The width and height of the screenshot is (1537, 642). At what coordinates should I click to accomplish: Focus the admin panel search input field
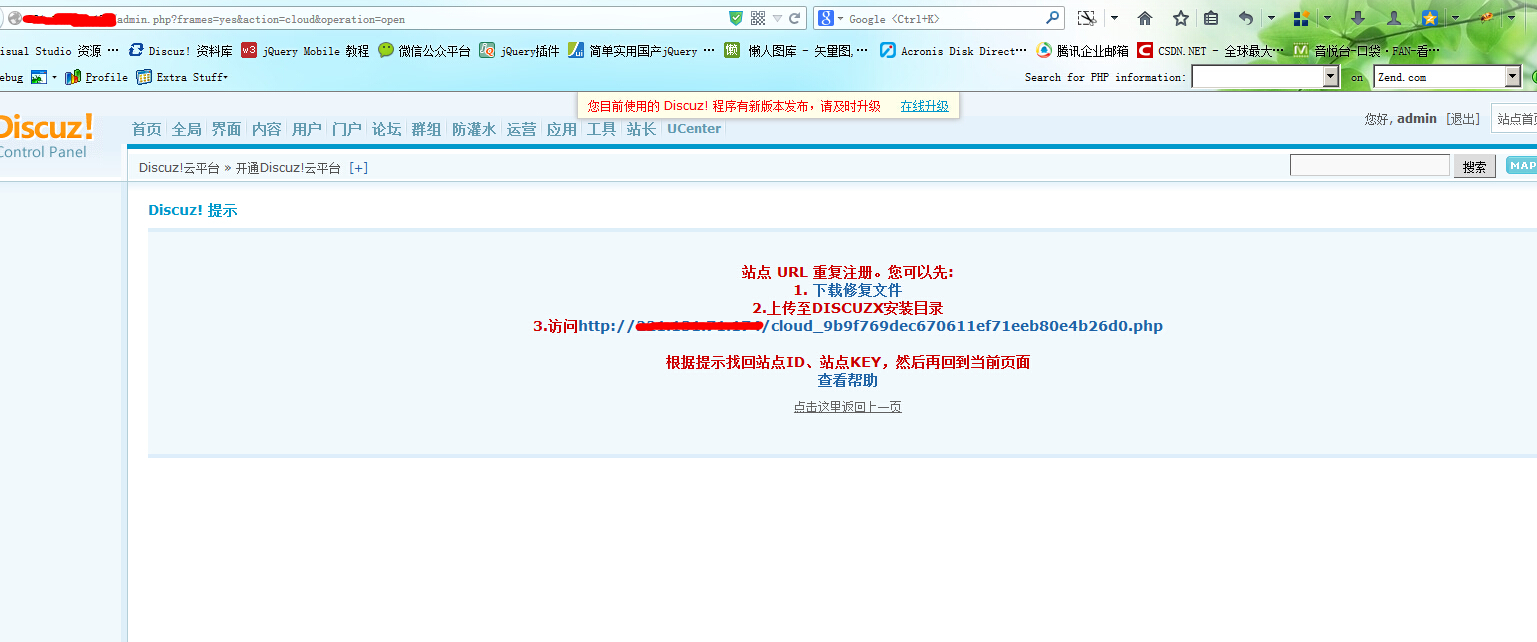click(x=1370, y=165)
